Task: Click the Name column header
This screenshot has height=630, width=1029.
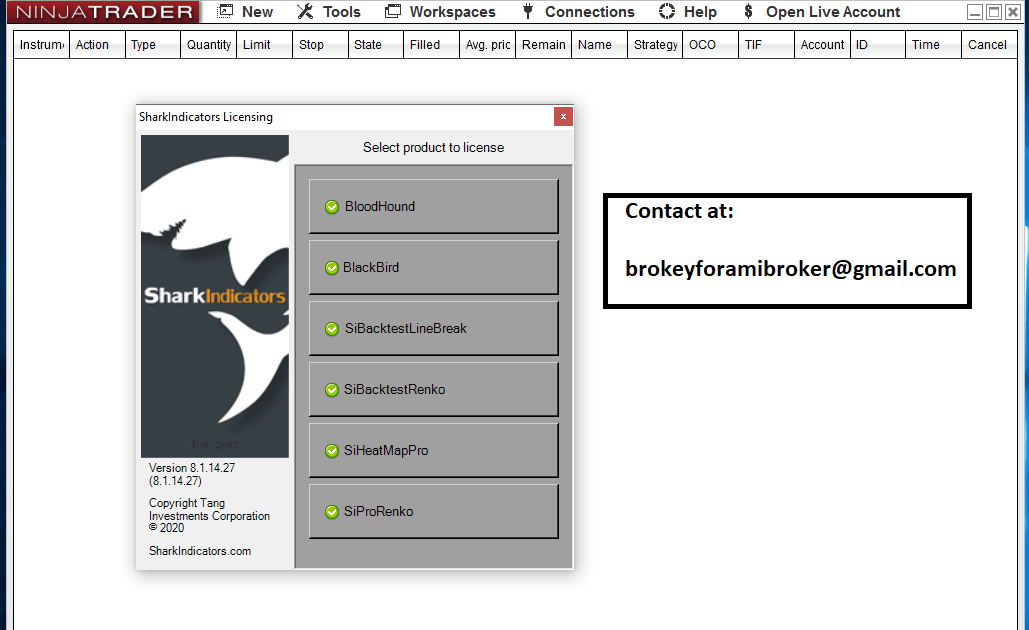Action: (599, 45)
